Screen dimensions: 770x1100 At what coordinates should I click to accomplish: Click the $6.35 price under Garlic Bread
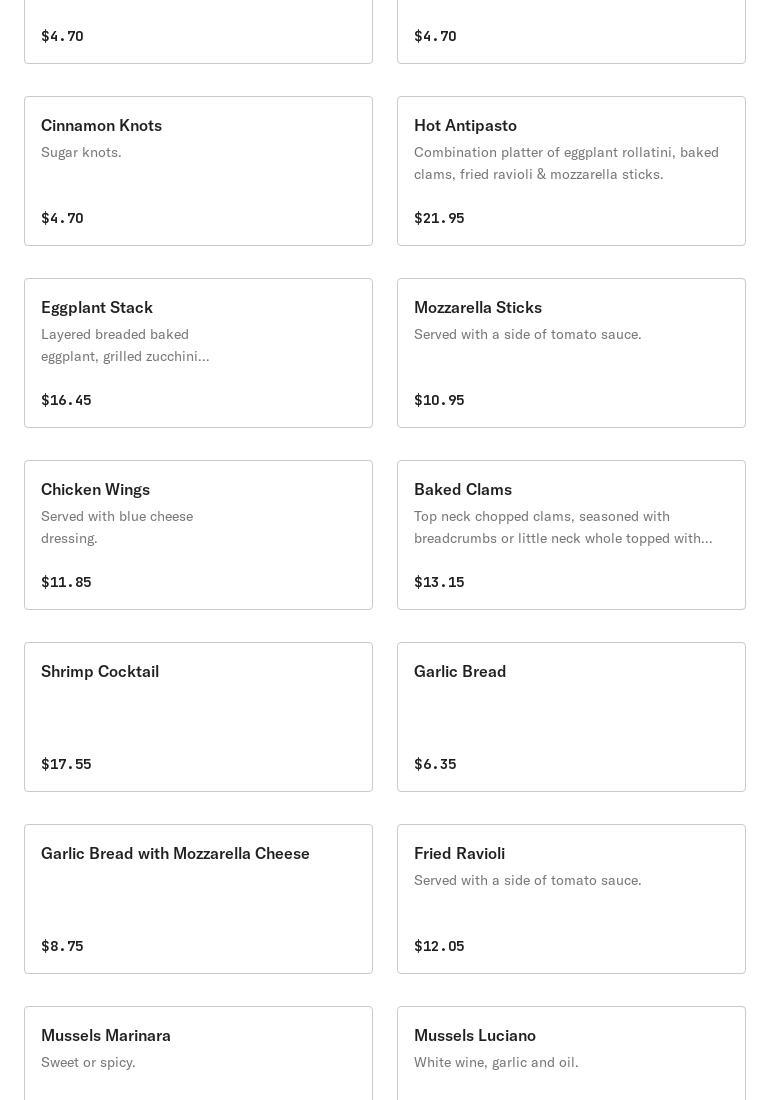tap(435, 764)
